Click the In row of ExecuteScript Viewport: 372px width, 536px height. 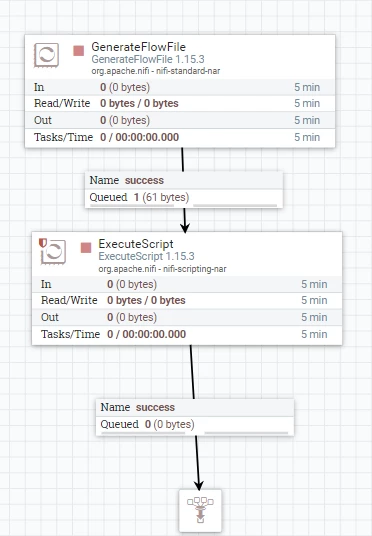coord(187,284)
